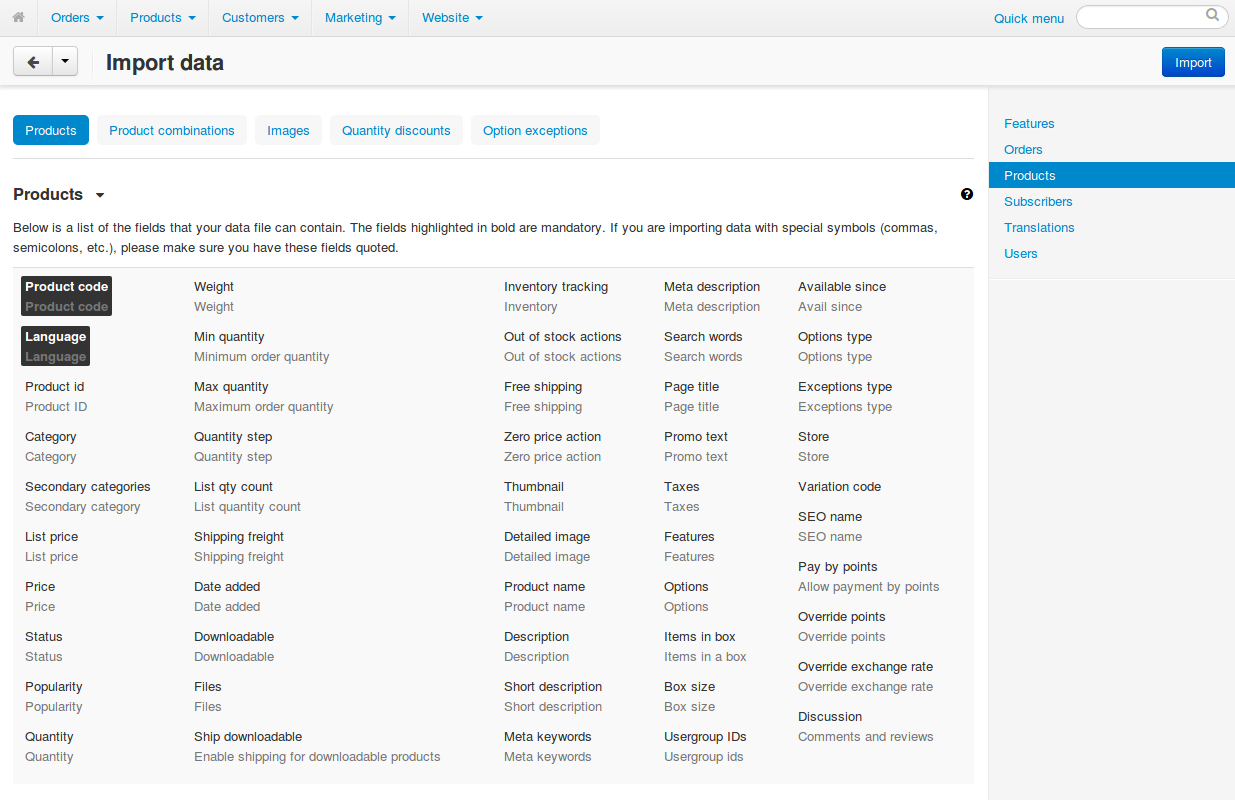
Task: Switch to the Images tab
Action: 288,130
